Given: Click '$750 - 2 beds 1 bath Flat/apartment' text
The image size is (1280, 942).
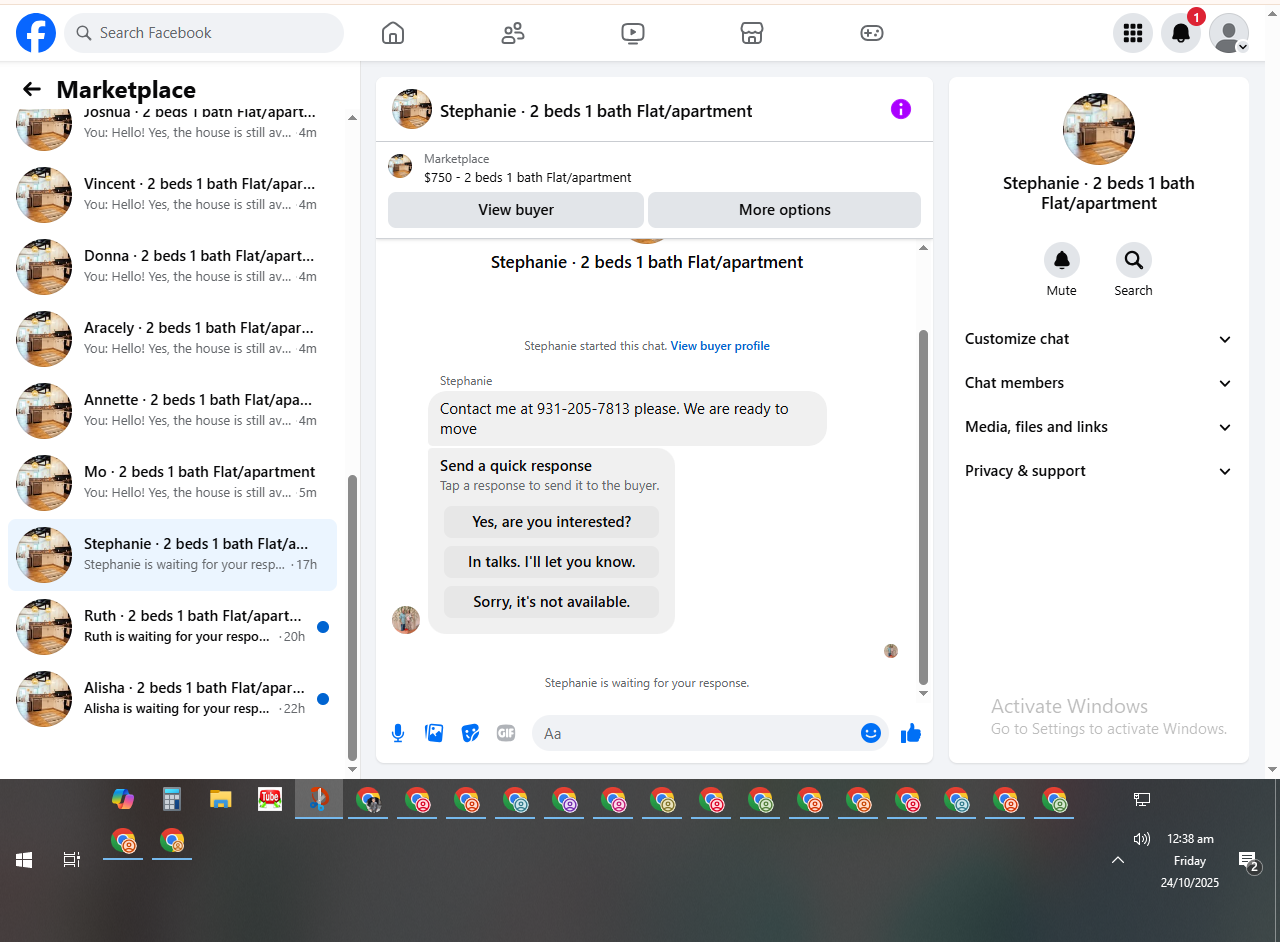Looking at the screenshot, I should click(528, 177).
